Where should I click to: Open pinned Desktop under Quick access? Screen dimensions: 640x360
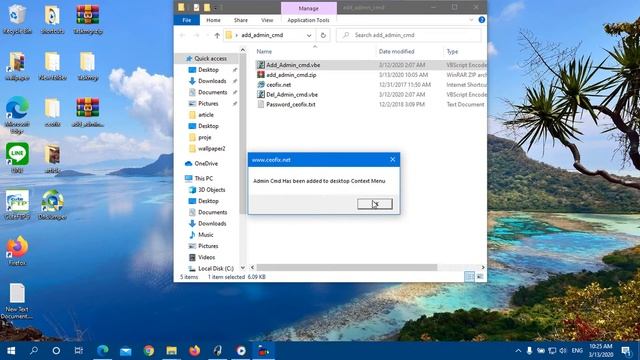pos(208,70)
